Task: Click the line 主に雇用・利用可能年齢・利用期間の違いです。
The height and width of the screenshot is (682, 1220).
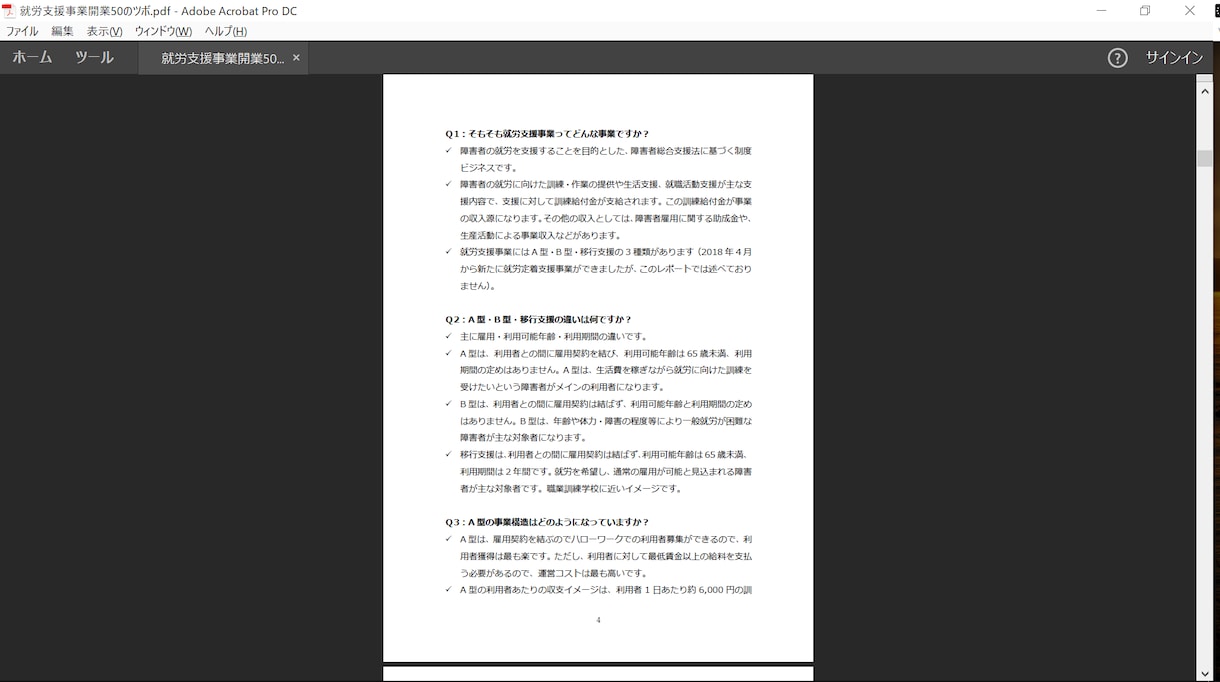Action: pyautogui.click(x=553, y=337)
